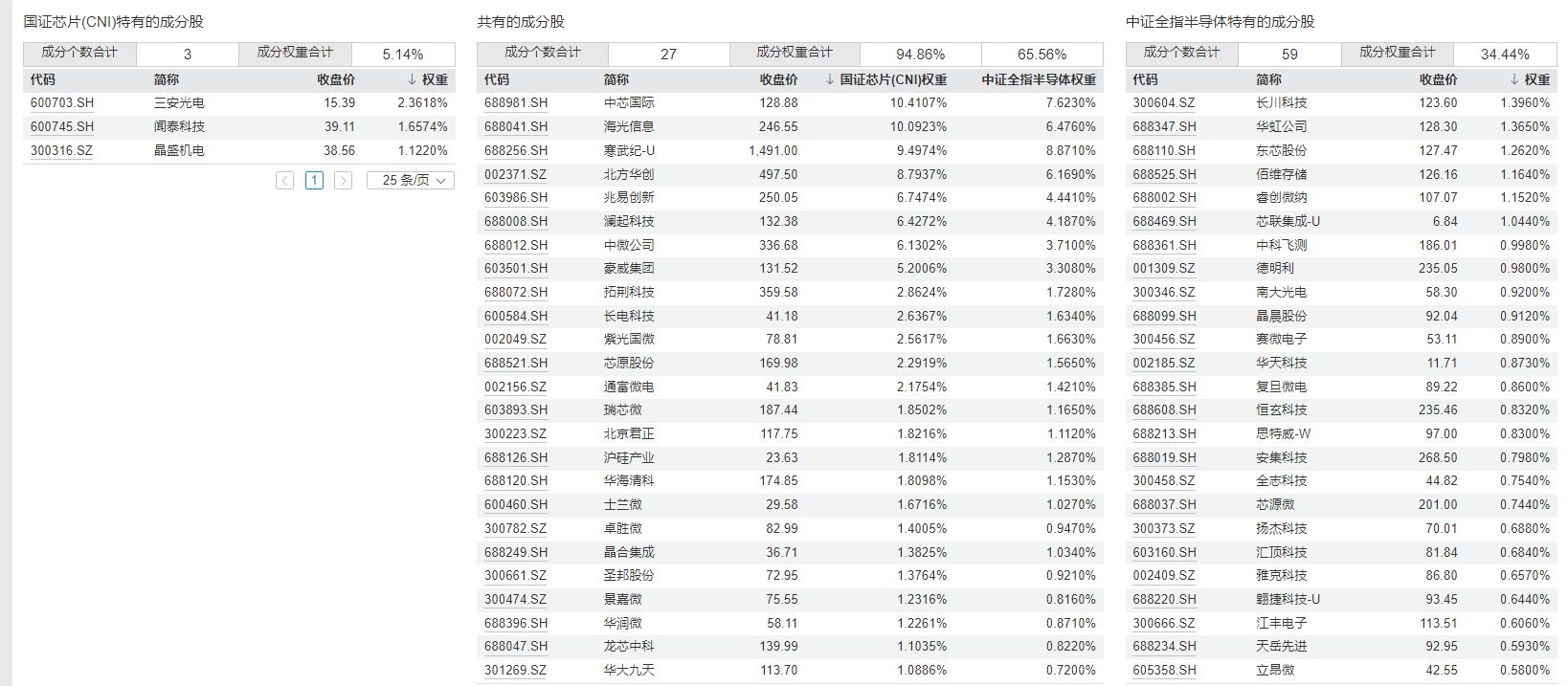
Task: Open stock code 688072.SH 拓荆科技
Action: click(516, 292)
